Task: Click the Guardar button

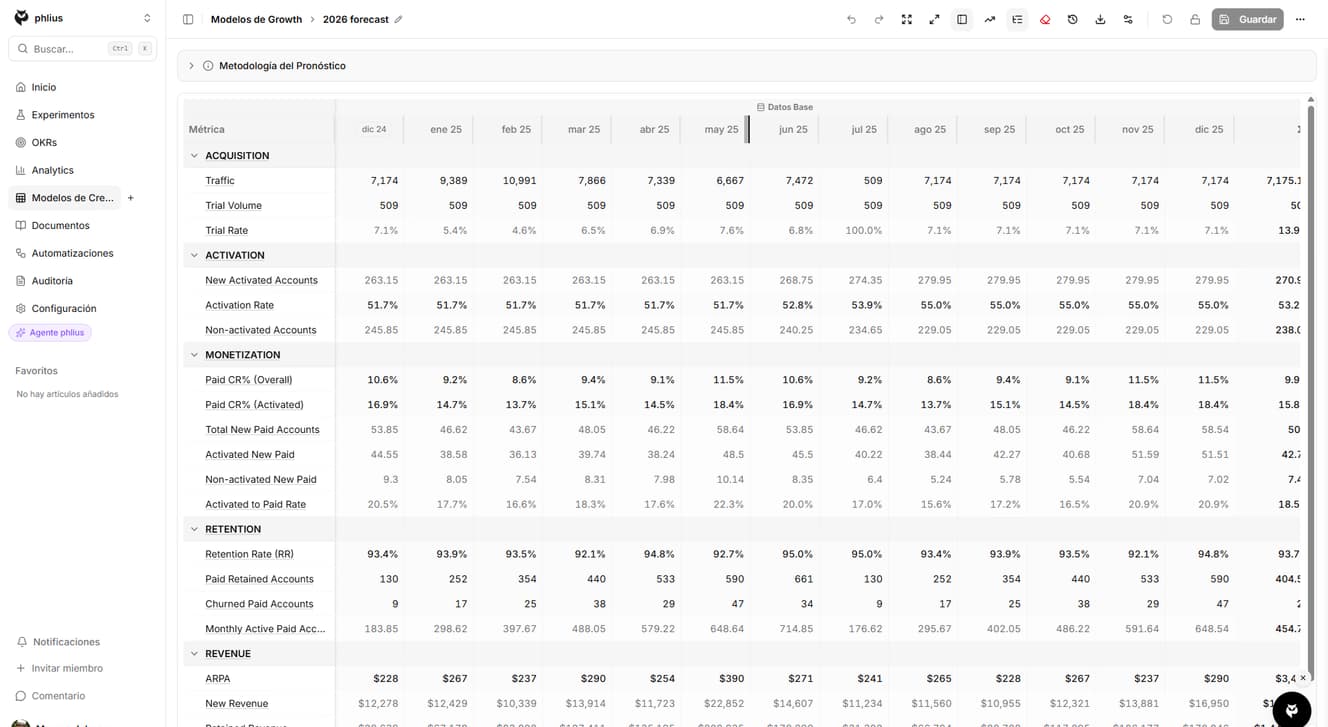Action: [x=1247, y=19]
